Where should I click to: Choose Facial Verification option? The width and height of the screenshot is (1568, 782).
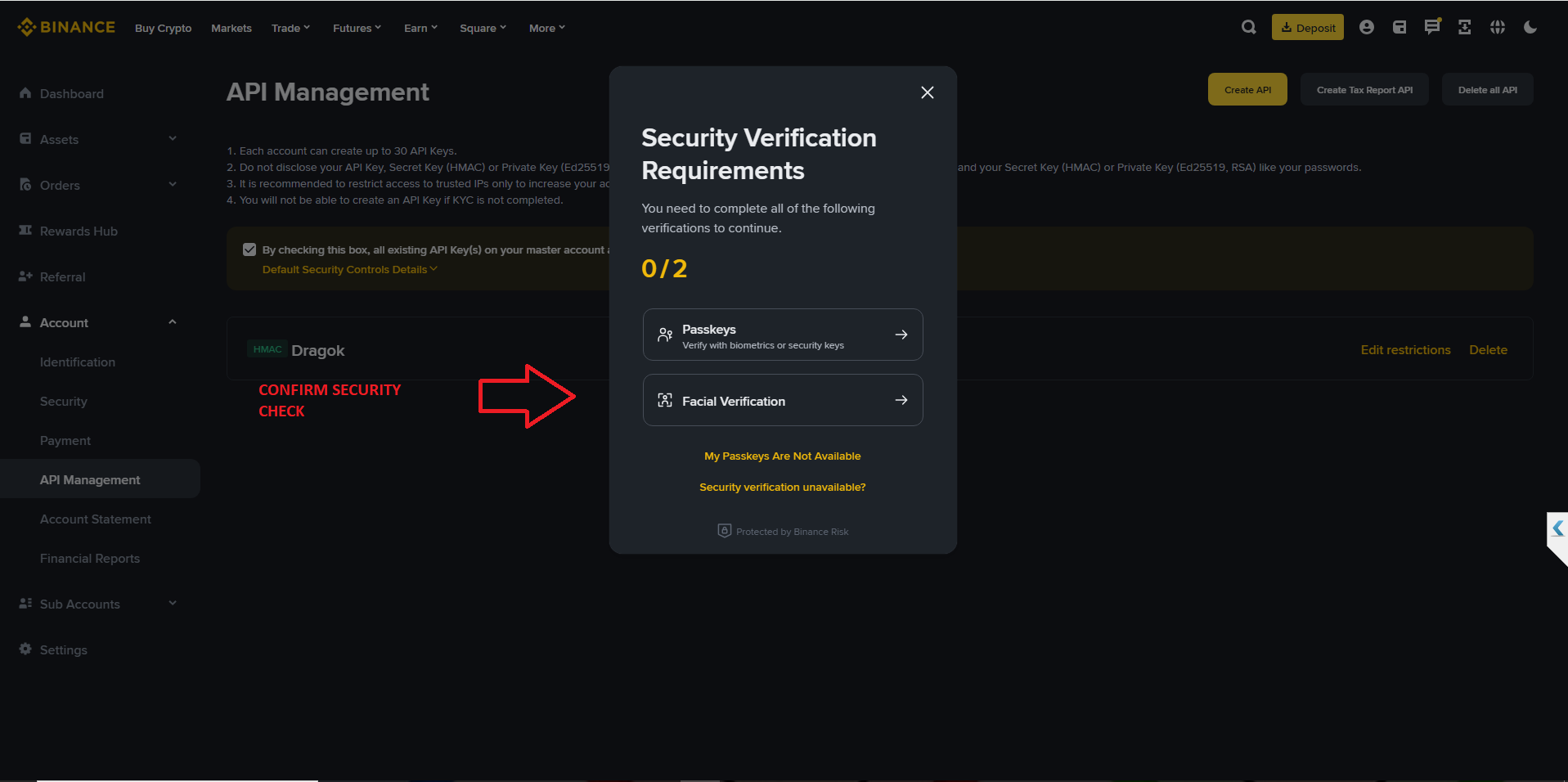[x=783, y=400]
